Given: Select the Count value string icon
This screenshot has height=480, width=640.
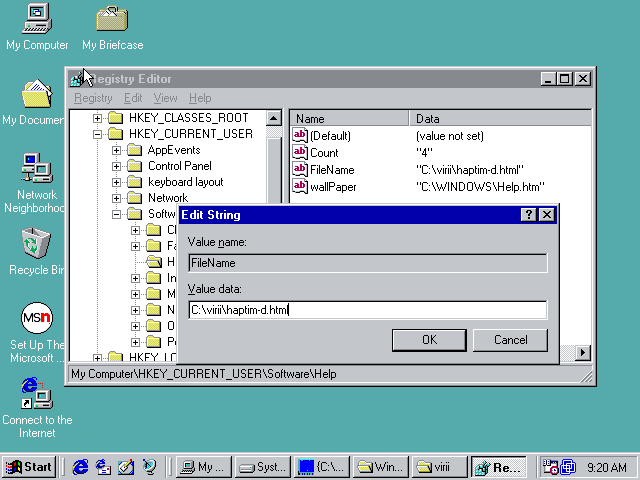Looking at the screenshot, I should point(300,152).
